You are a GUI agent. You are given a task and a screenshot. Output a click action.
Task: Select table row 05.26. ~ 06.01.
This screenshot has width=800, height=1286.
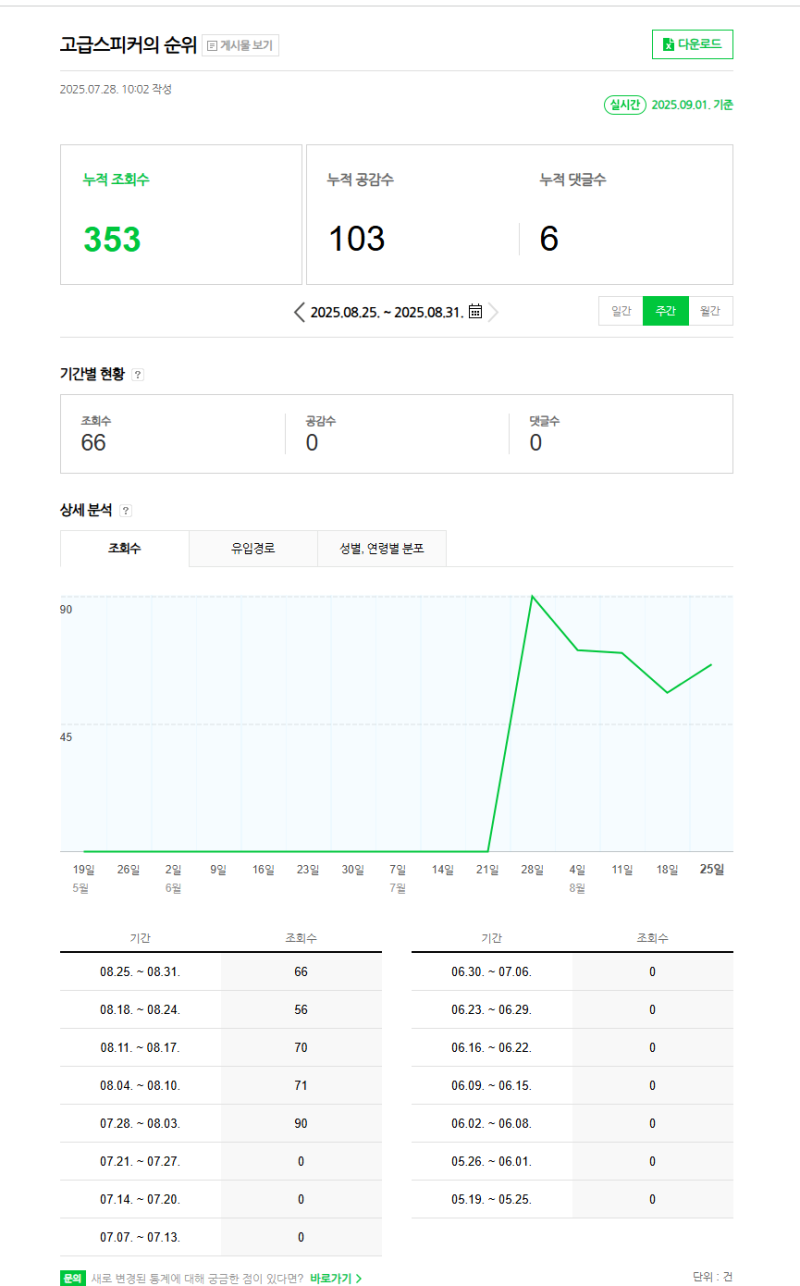(572, 1162)
